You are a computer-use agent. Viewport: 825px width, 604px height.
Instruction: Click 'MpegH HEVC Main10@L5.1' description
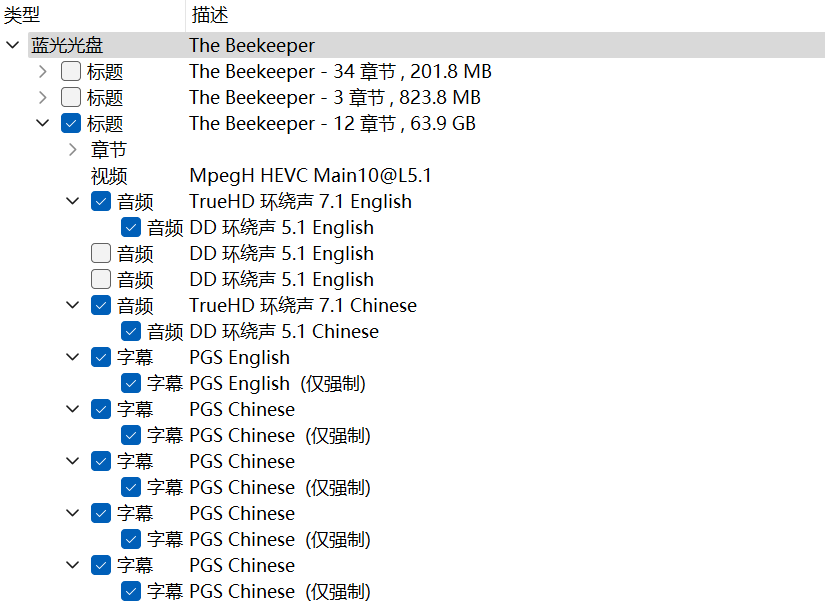coord(310,176)
